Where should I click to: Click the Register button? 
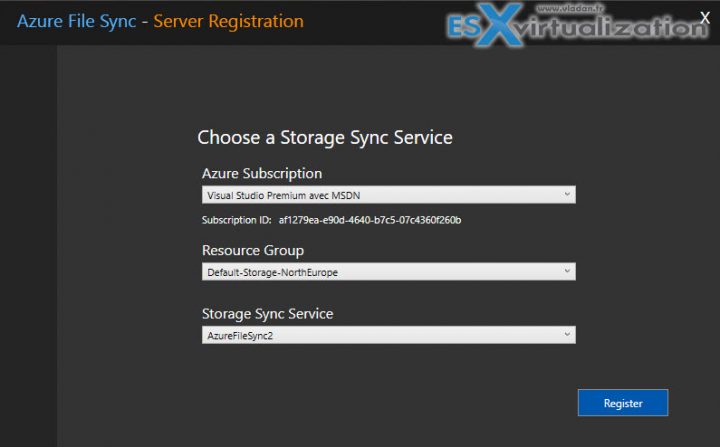tap(622, 403)
